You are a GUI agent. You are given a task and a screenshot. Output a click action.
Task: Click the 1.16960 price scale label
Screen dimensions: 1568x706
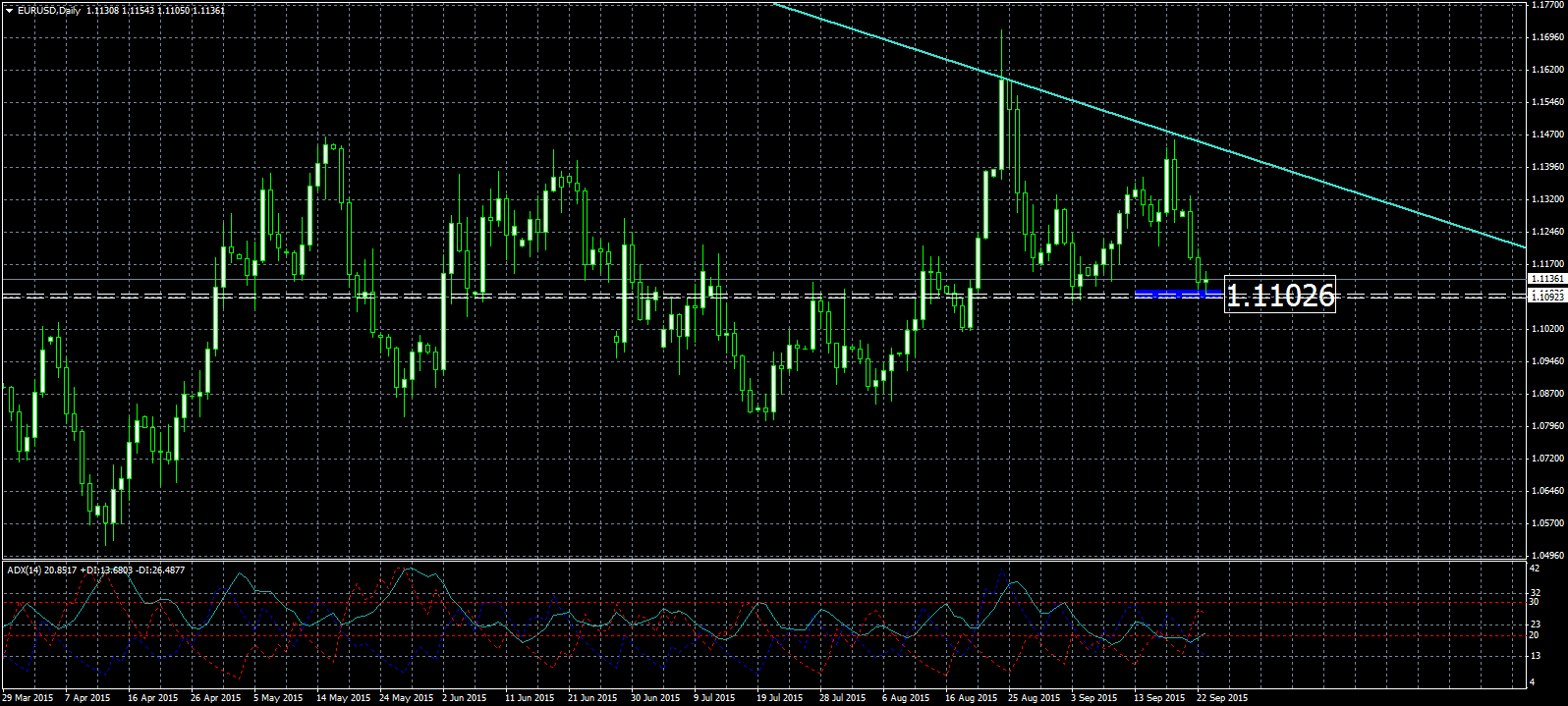pos(1547,37)
